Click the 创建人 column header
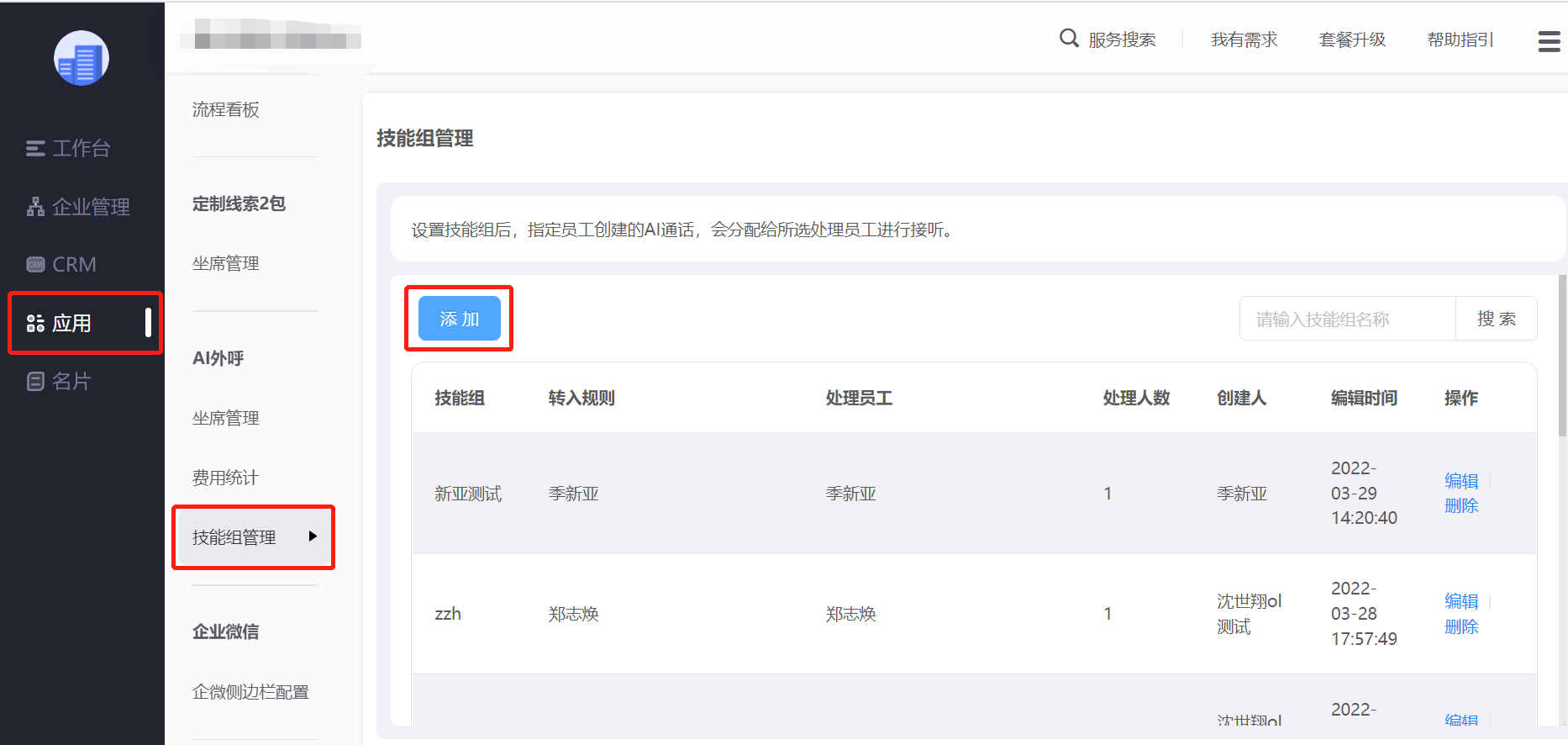Image resolution: width=1568 pixels, height=745 pixels. [x=1242, y=398]
